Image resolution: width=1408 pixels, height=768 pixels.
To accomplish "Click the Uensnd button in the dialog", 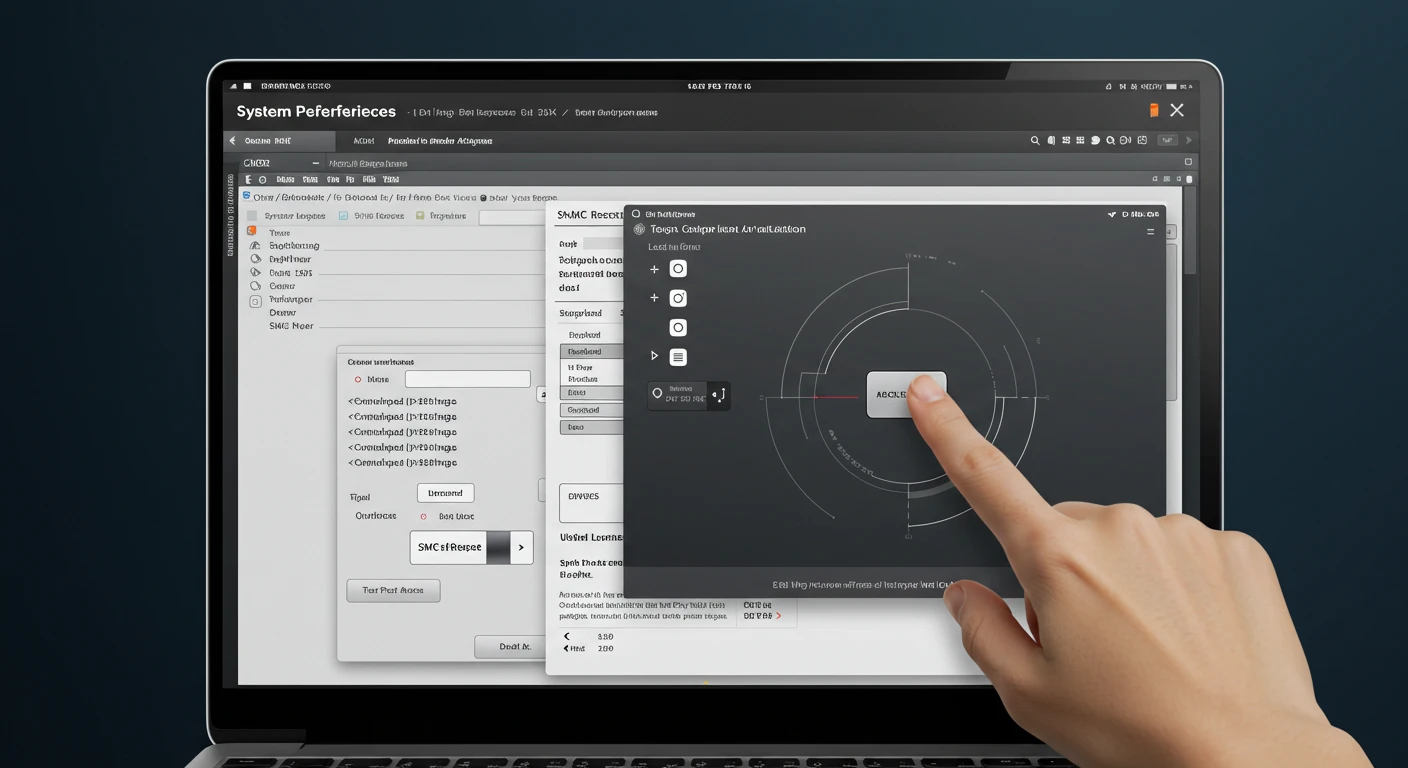I will click(x=445, y=493).
